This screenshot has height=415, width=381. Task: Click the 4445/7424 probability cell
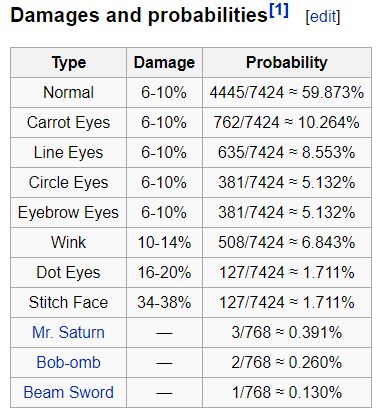coord(287,92)
